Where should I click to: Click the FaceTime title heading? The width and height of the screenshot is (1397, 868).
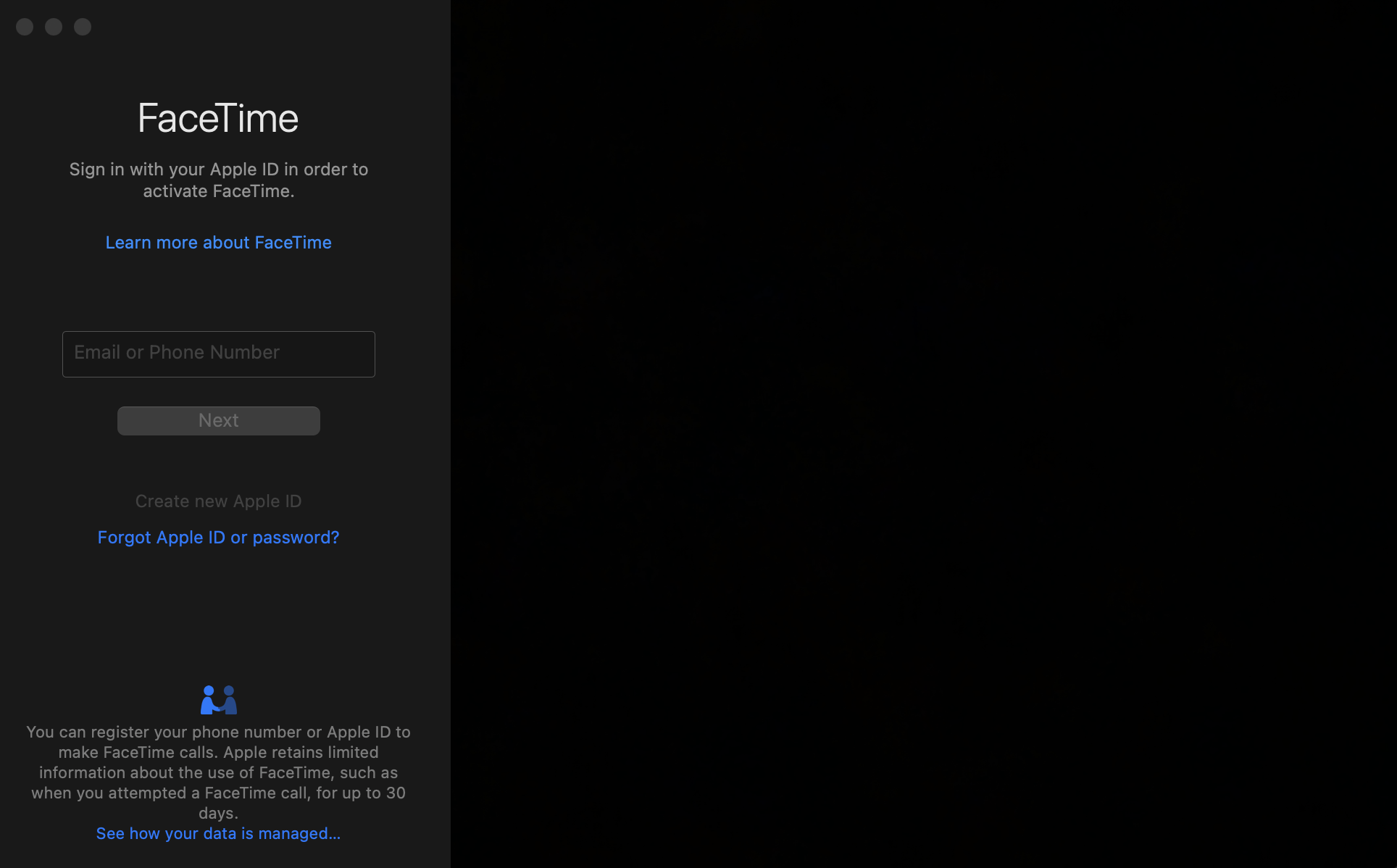(218, 117)
